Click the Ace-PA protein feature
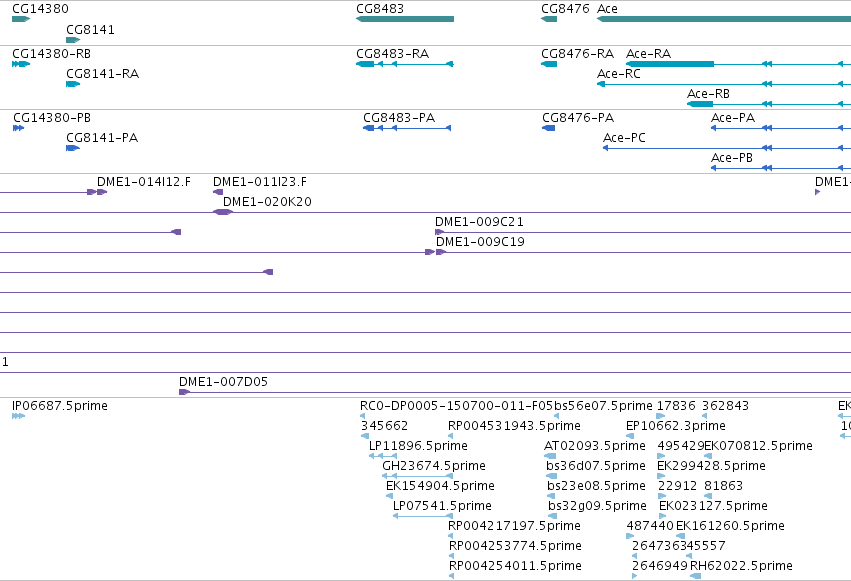Image resolution: width=851 pixels, height=581 pixels. coord(781,128)
